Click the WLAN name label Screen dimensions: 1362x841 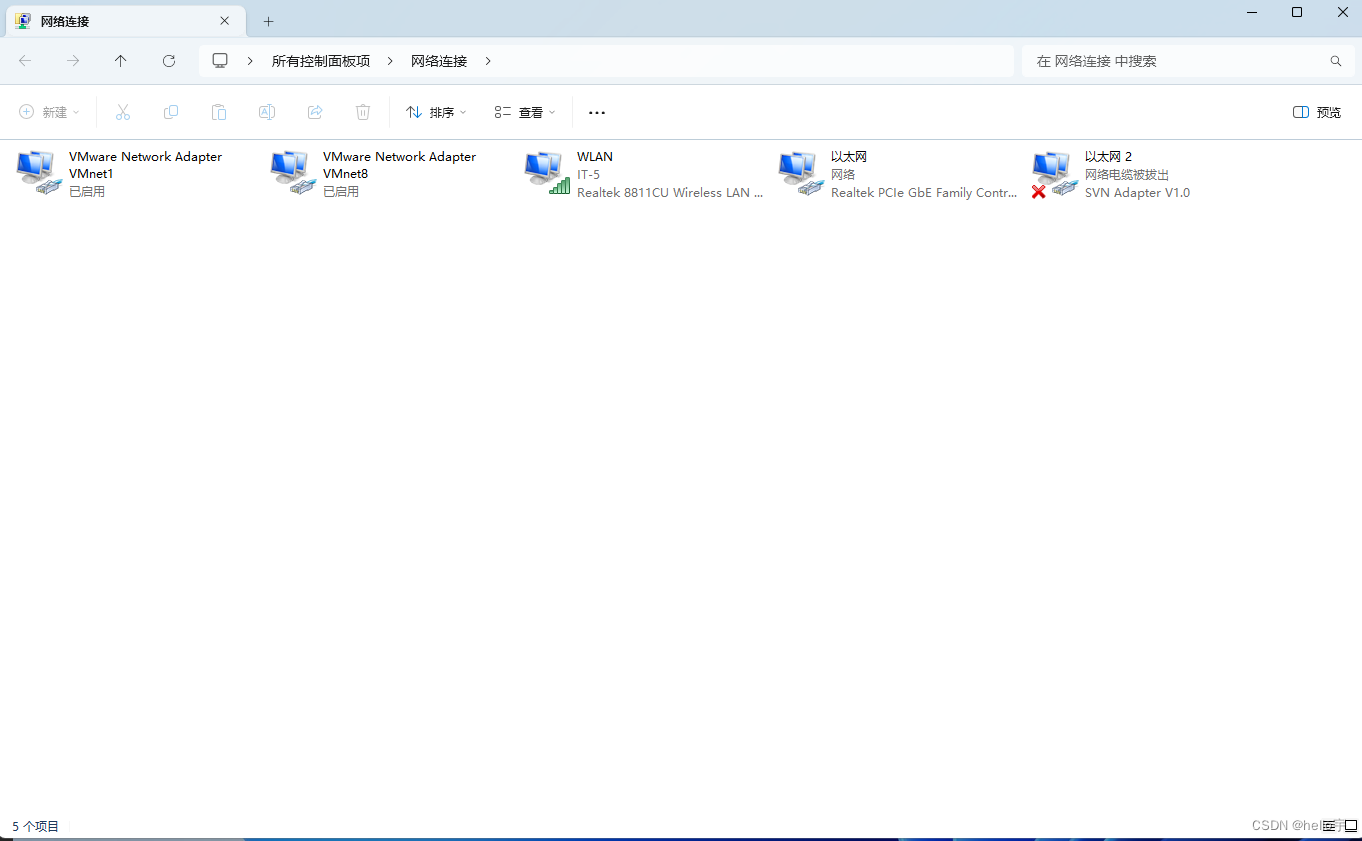(595, 157)
